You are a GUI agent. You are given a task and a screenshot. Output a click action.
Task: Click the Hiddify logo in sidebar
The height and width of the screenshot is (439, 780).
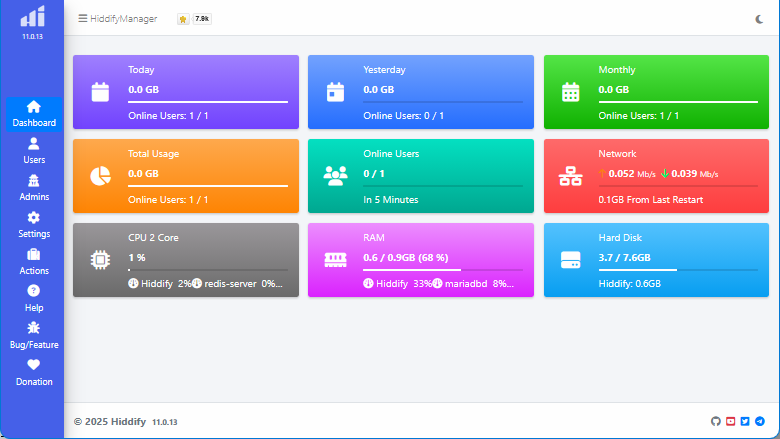point(33,17)
